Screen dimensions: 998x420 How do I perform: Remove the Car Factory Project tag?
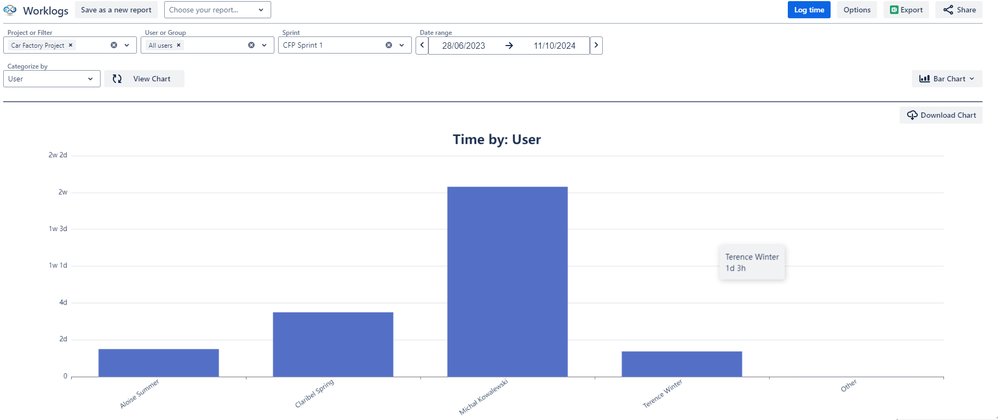(x=71, y=45)
